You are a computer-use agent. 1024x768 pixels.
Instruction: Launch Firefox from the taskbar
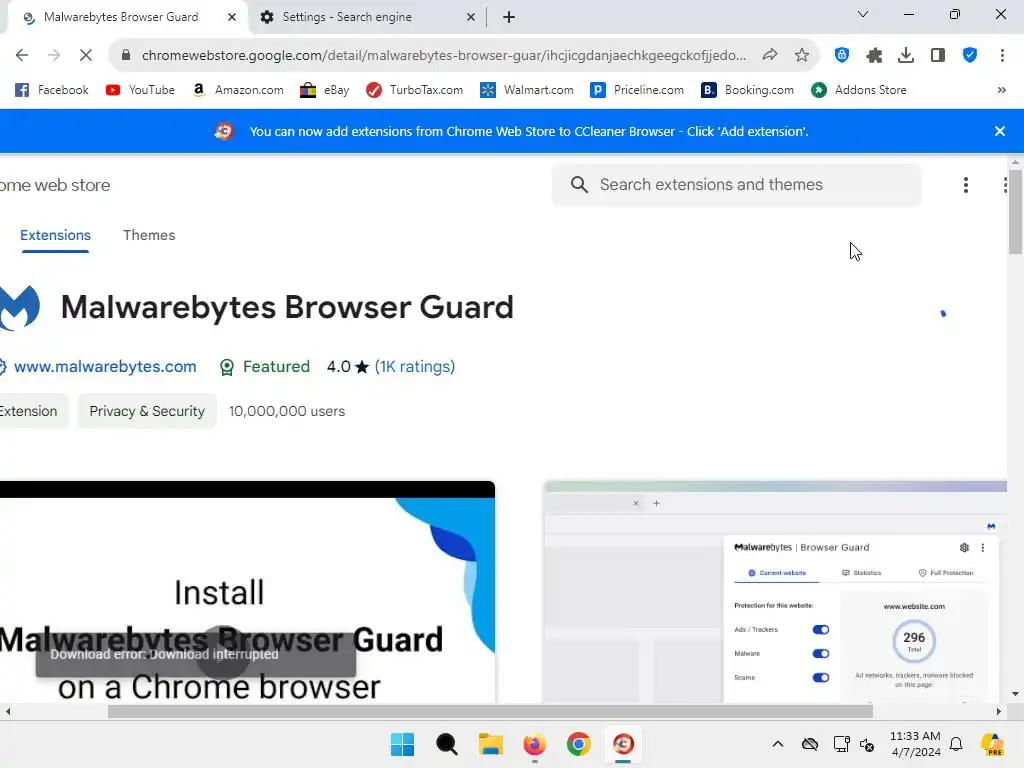tap(535, 744)
